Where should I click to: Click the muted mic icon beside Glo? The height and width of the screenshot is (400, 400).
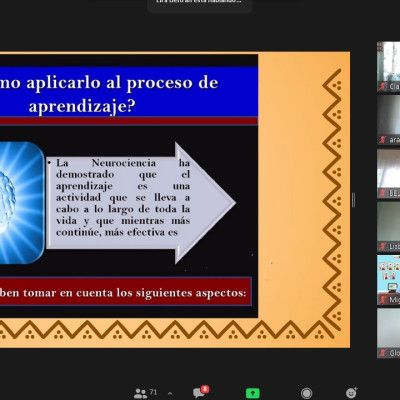(x=383, y=353)
